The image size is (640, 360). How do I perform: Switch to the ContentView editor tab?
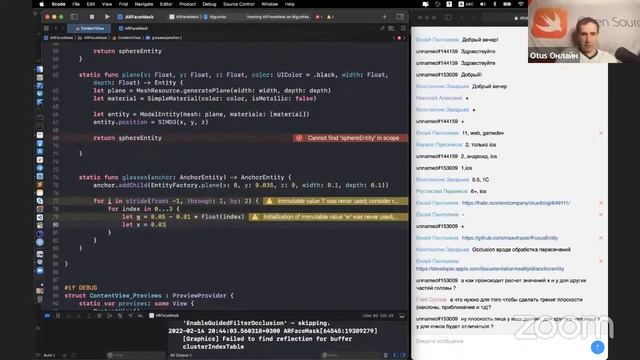point(89,28)
